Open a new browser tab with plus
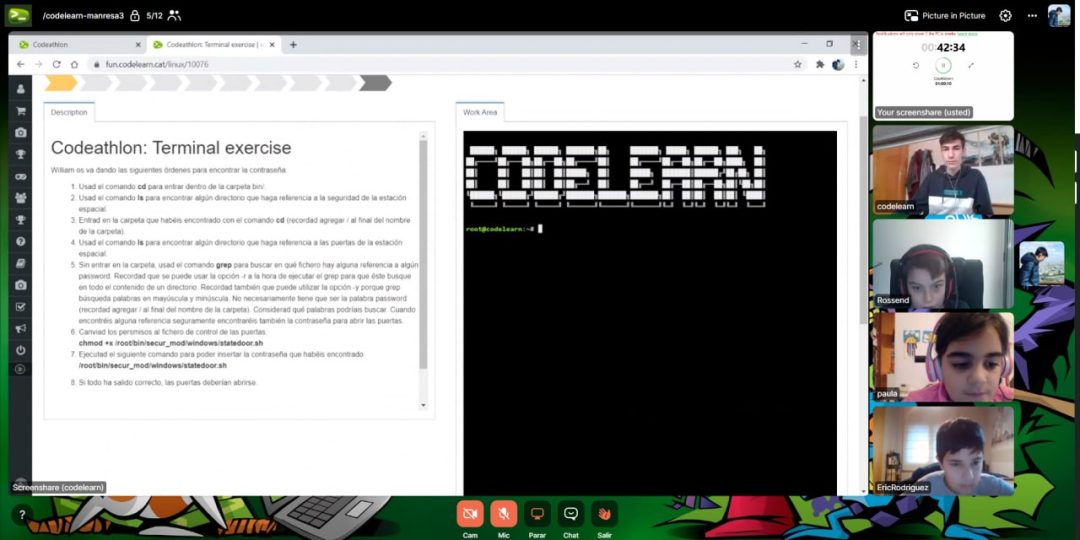1080x540 pixels. 293,45
